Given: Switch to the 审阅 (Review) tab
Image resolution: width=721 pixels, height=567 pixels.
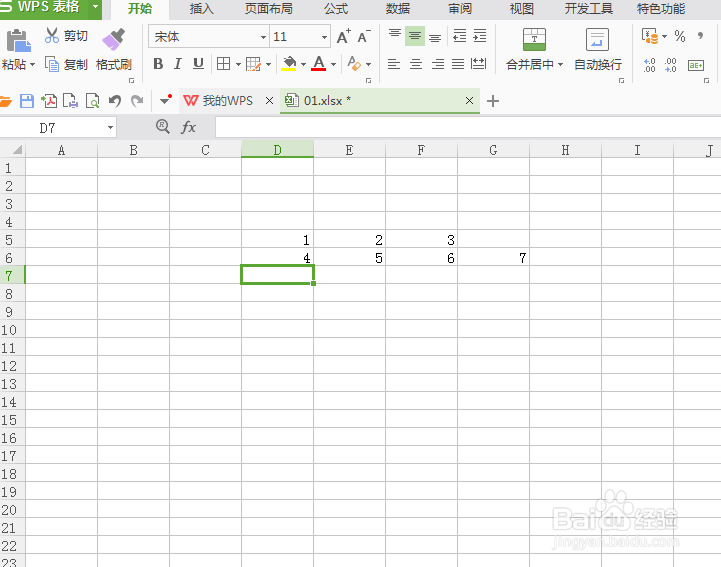Looking at the screenshot, I should pyautogui.click(x=460, y=9).
